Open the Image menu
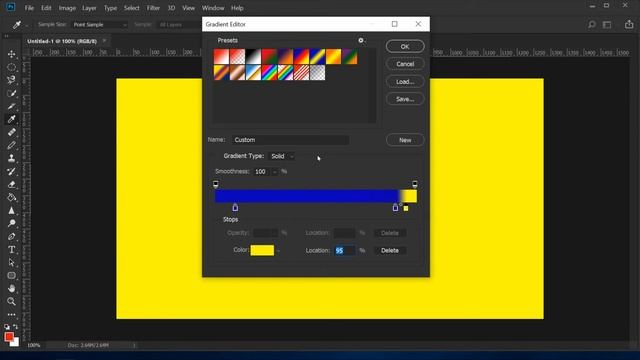 pyautogui.click(x=67, y=8)
